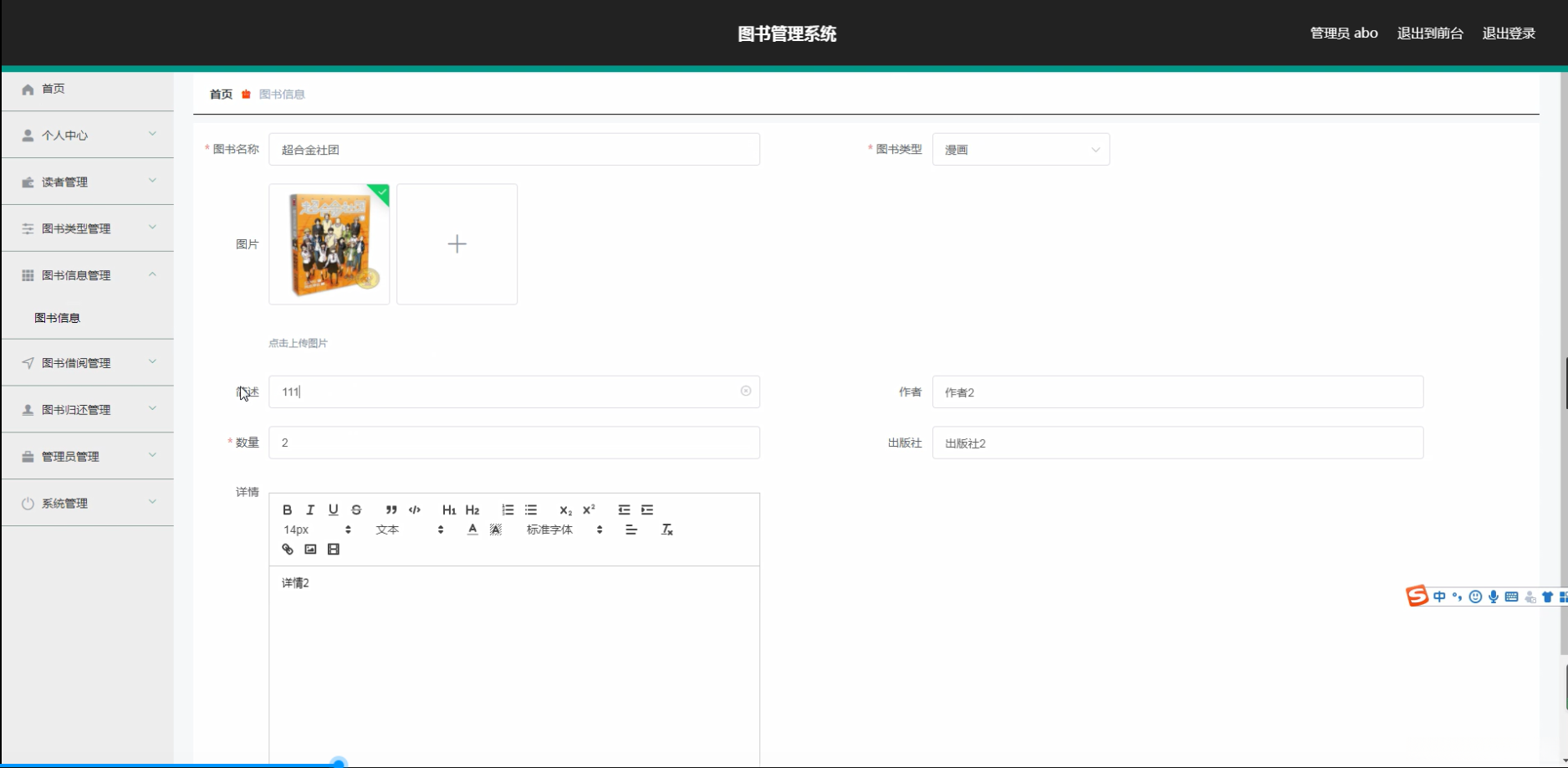
Task: Insert a blockquote in the editor
Action: pyautogui.click(x=391, y=509)
